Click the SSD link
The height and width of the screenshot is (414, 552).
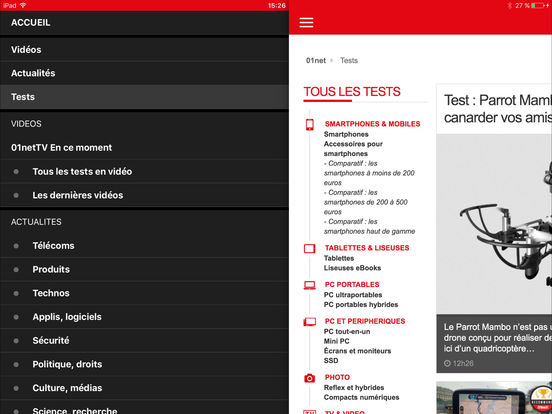tap(331, 360)
